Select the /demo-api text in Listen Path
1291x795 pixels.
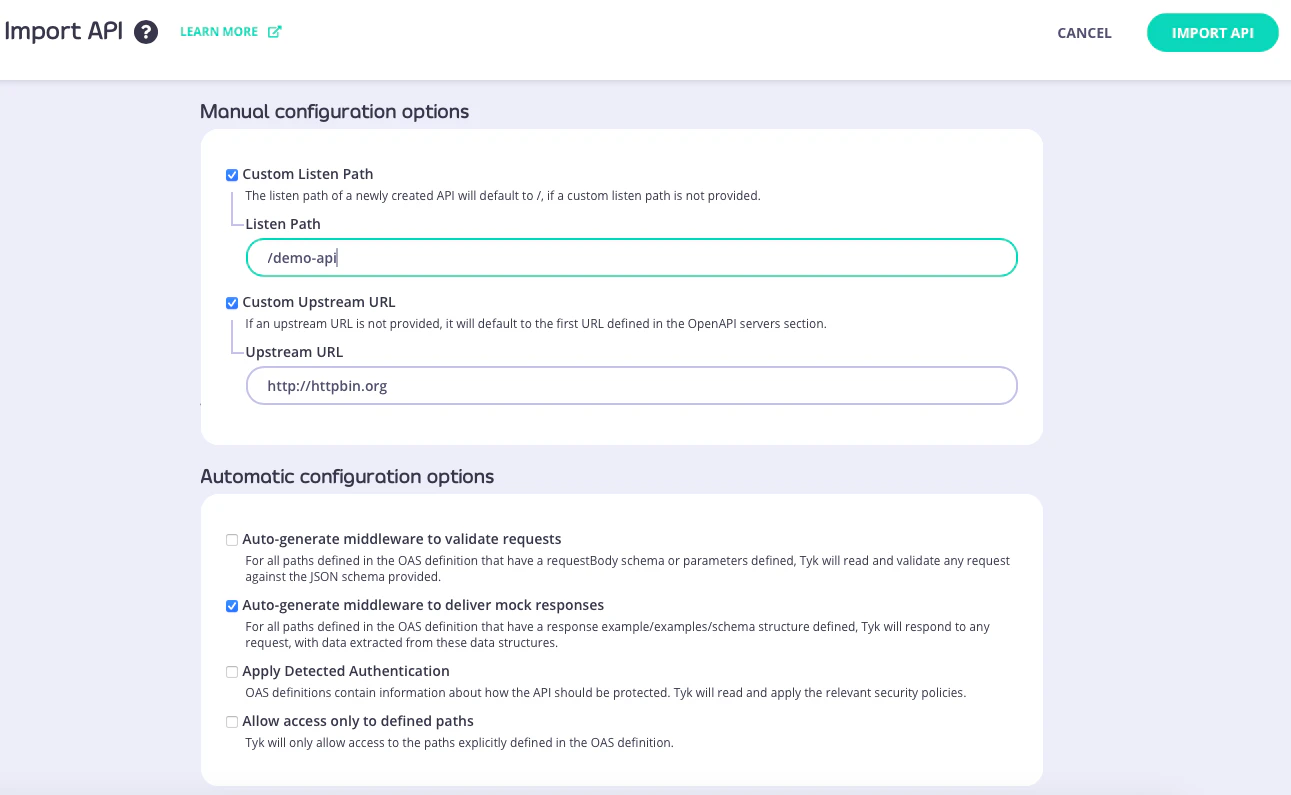(303, 257)
